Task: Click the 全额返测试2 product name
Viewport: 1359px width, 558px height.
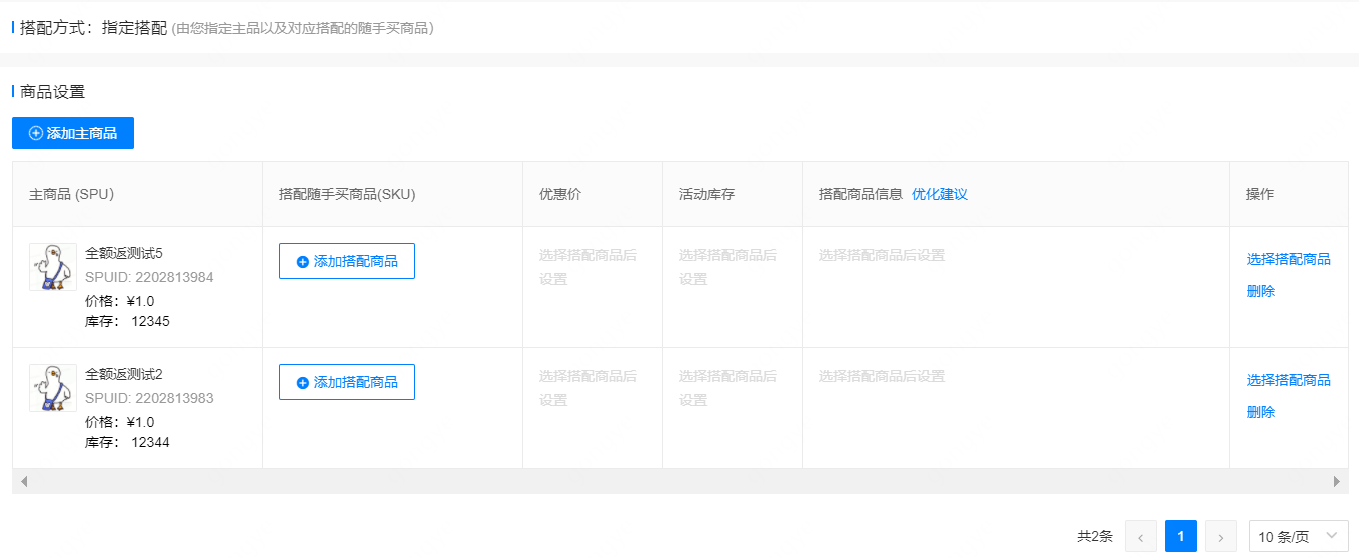Action: pos(124,374)
